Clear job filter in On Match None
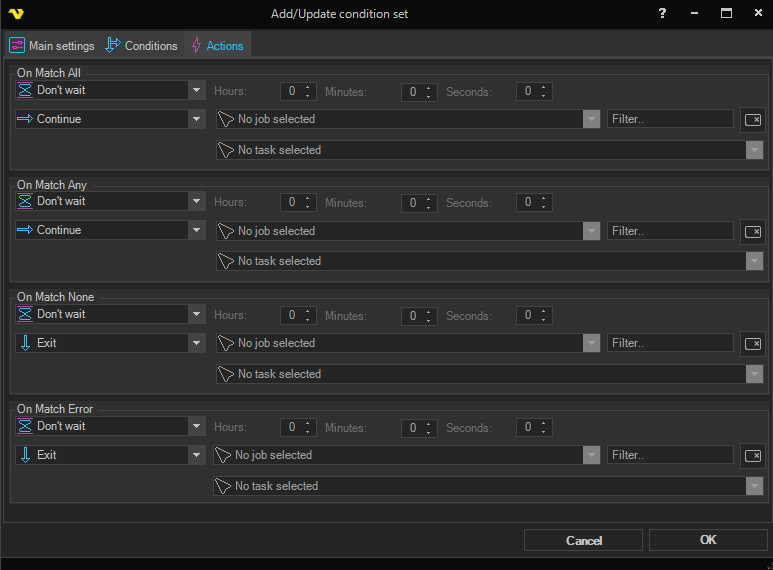 coord(752,344)
